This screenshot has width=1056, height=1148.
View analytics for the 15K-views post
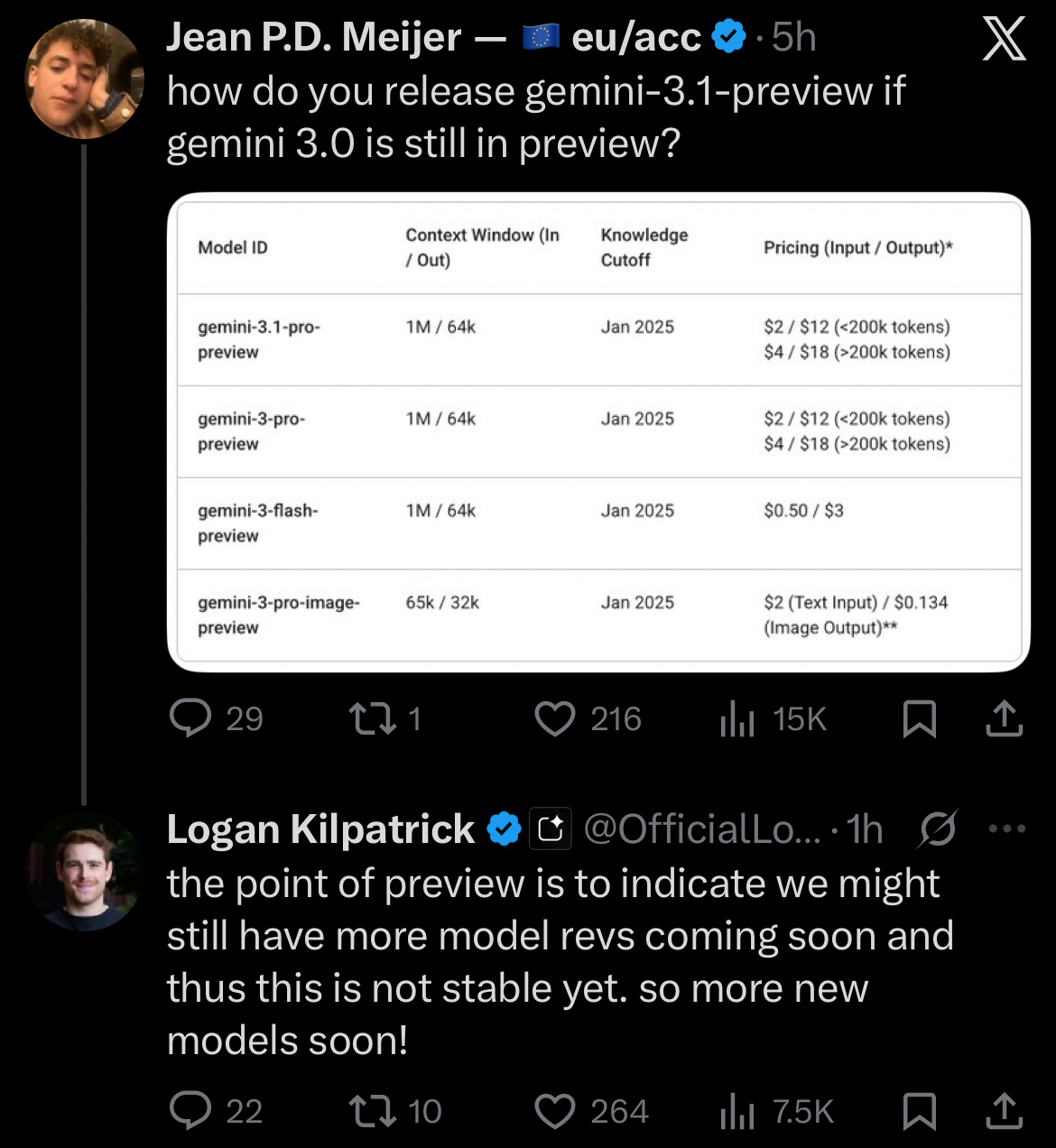pos(737,719)
